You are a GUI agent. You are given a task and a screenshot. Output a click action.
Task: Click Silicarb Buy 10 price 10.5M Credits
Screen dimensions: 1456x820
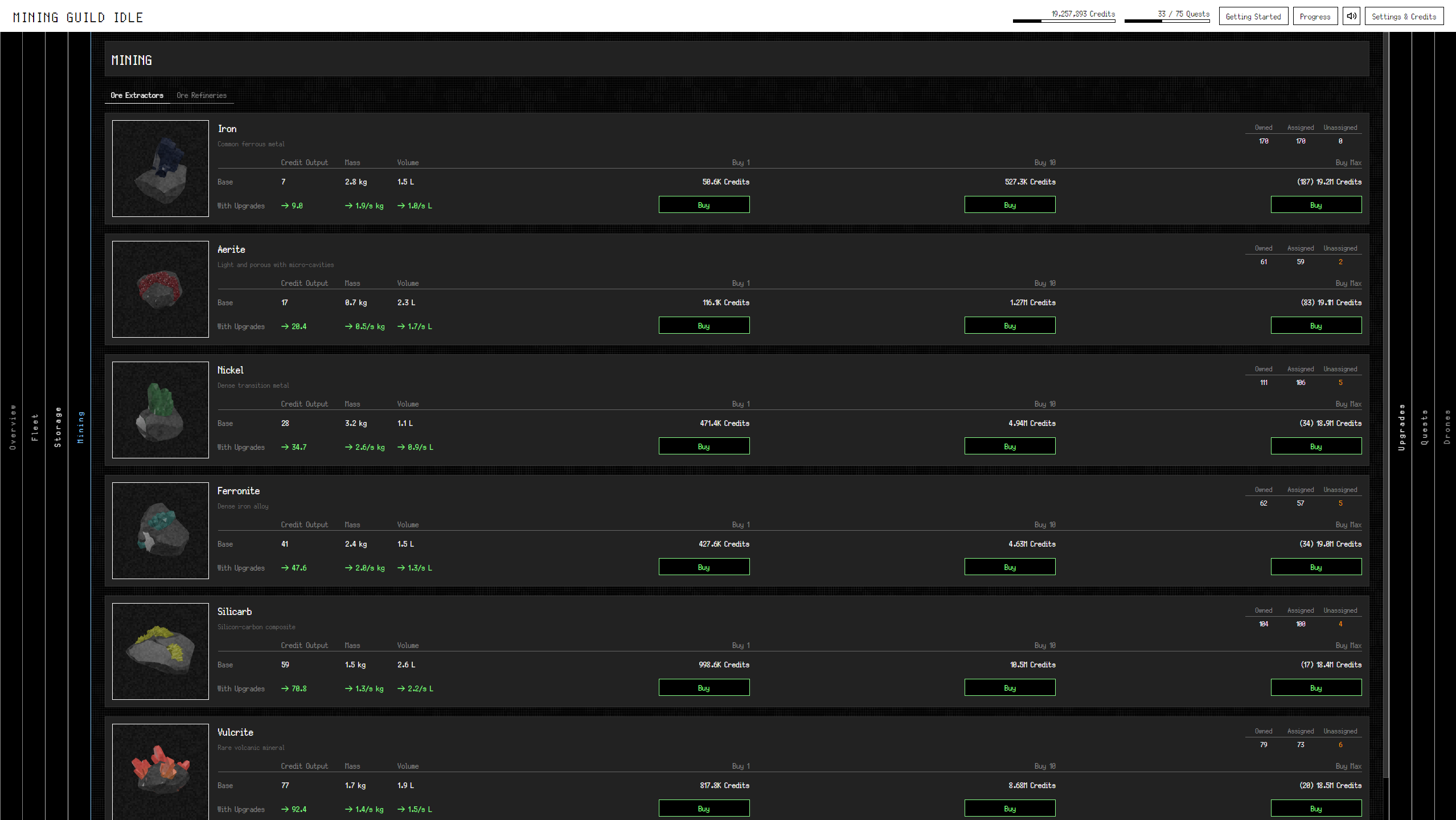1032,665
